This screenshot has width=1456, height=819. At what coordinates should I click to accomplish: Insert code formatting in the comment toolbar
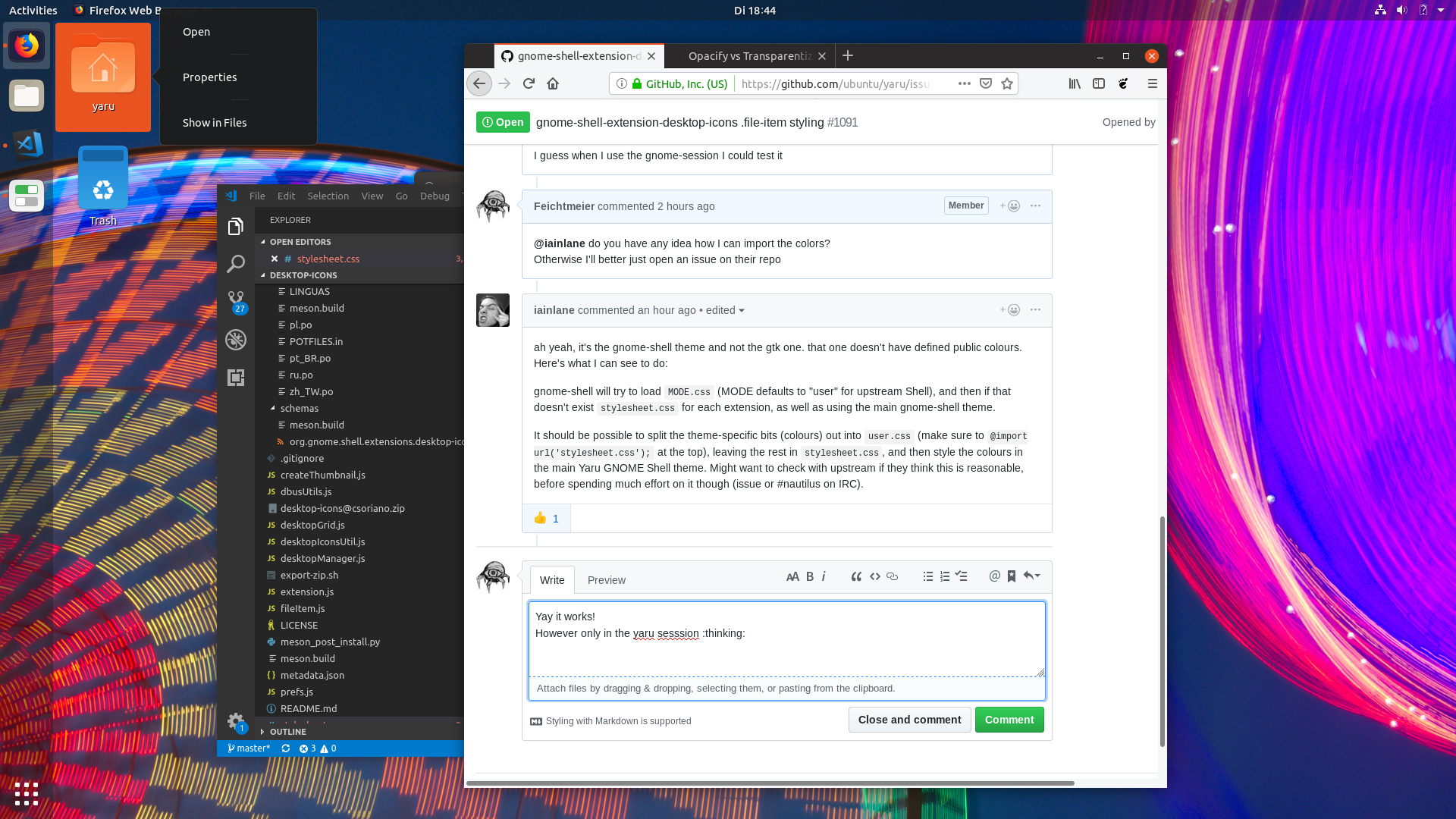click(x=874, y=576)
